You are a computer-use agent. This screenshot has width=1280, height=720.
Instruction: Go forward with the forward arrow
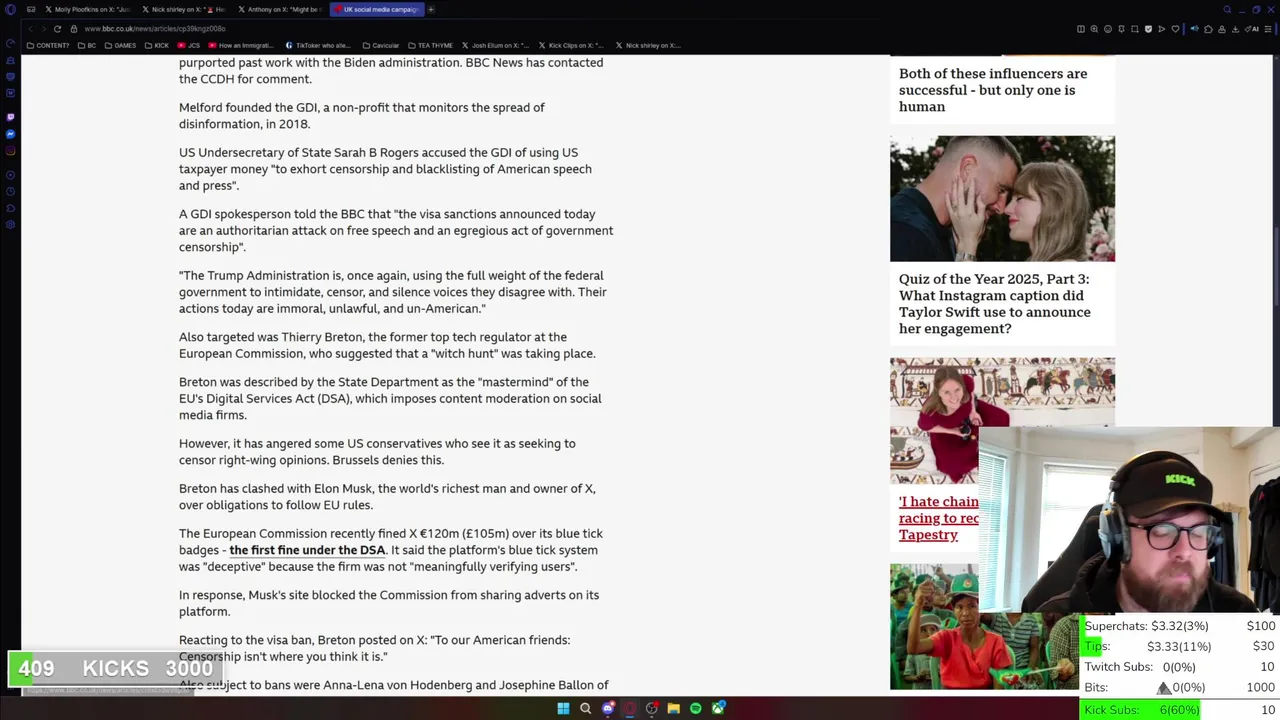click(x=43, y=29)
